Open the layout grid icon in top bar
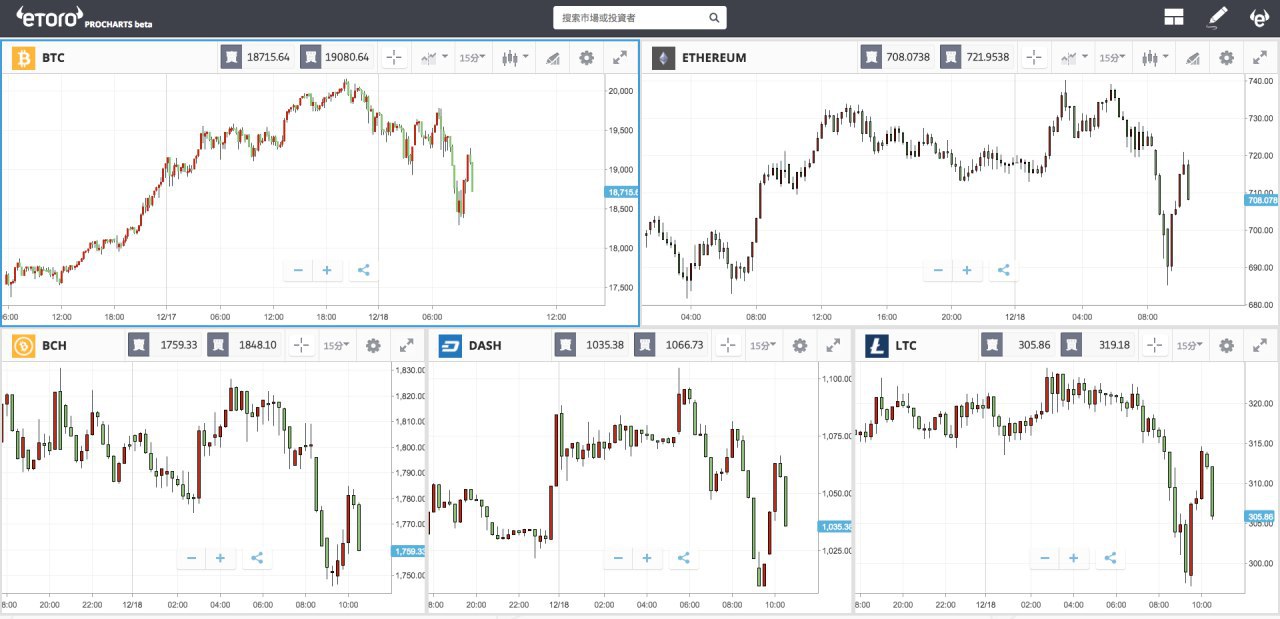 click(x=1173, y=17)
